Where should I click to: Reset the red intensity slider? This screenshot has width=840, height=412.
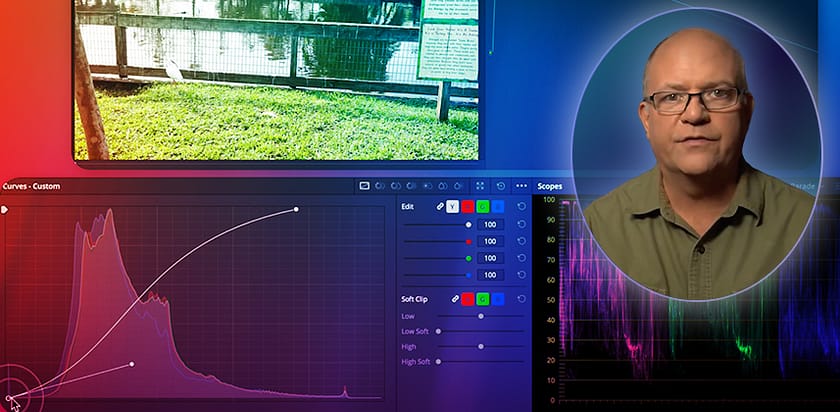point(521,242)
